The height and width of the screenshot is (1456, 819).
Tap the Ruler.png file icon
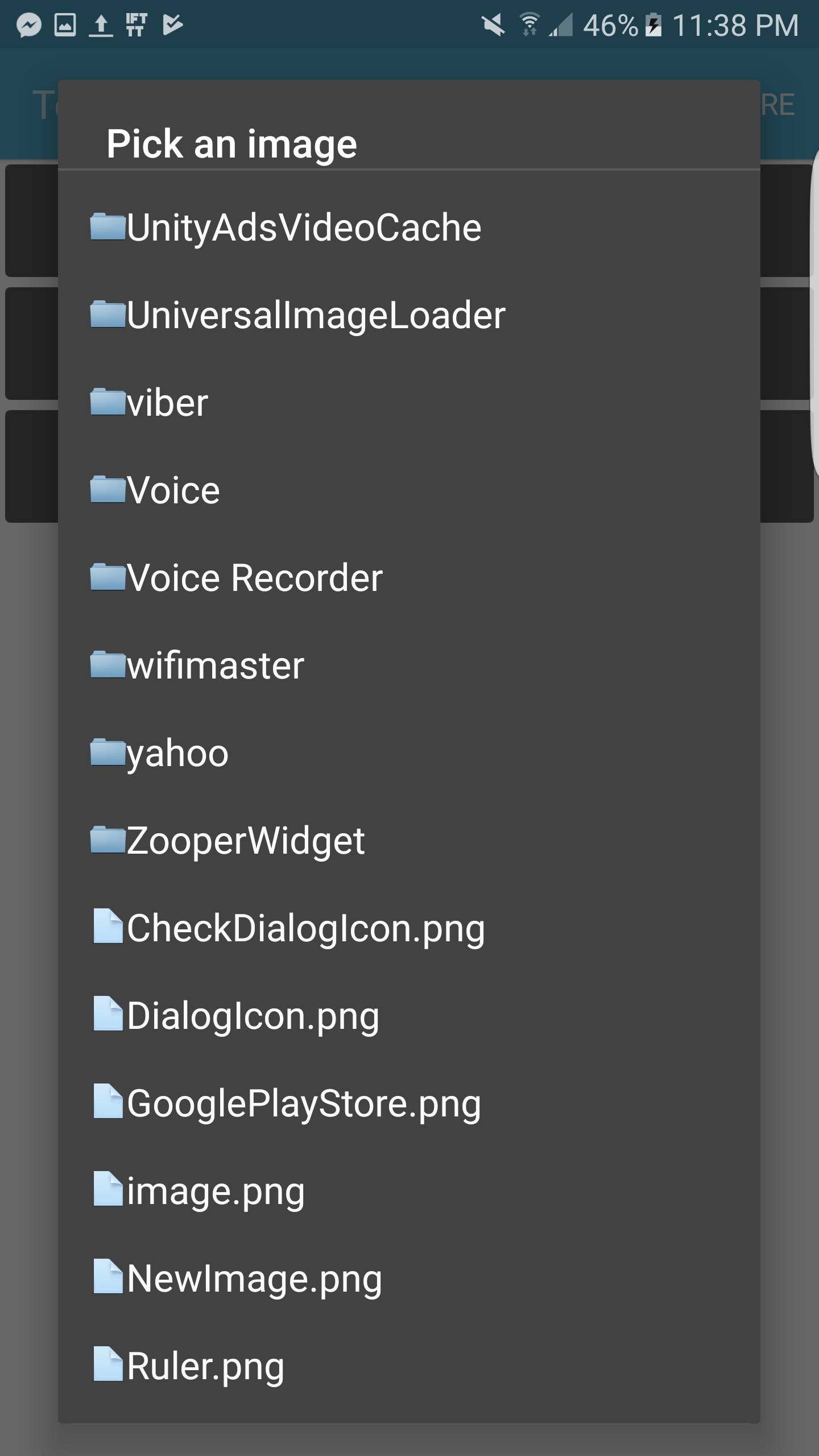108,1364
